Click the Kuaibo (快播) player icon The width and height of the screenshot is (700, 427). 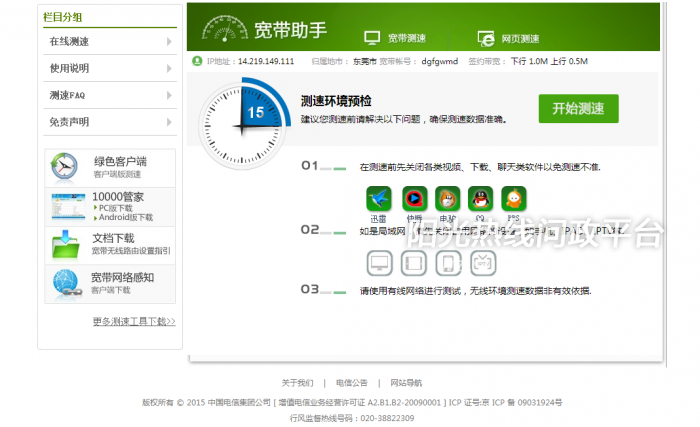point(414,198)
